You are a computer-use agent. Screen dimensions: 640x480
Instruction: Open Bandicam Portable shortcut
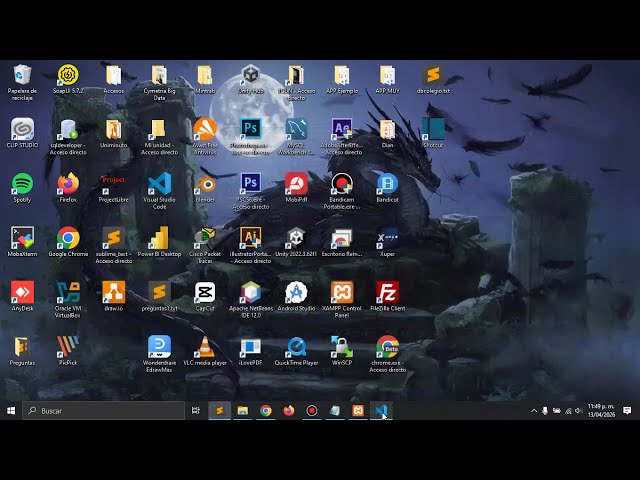[x=342, y=191]
